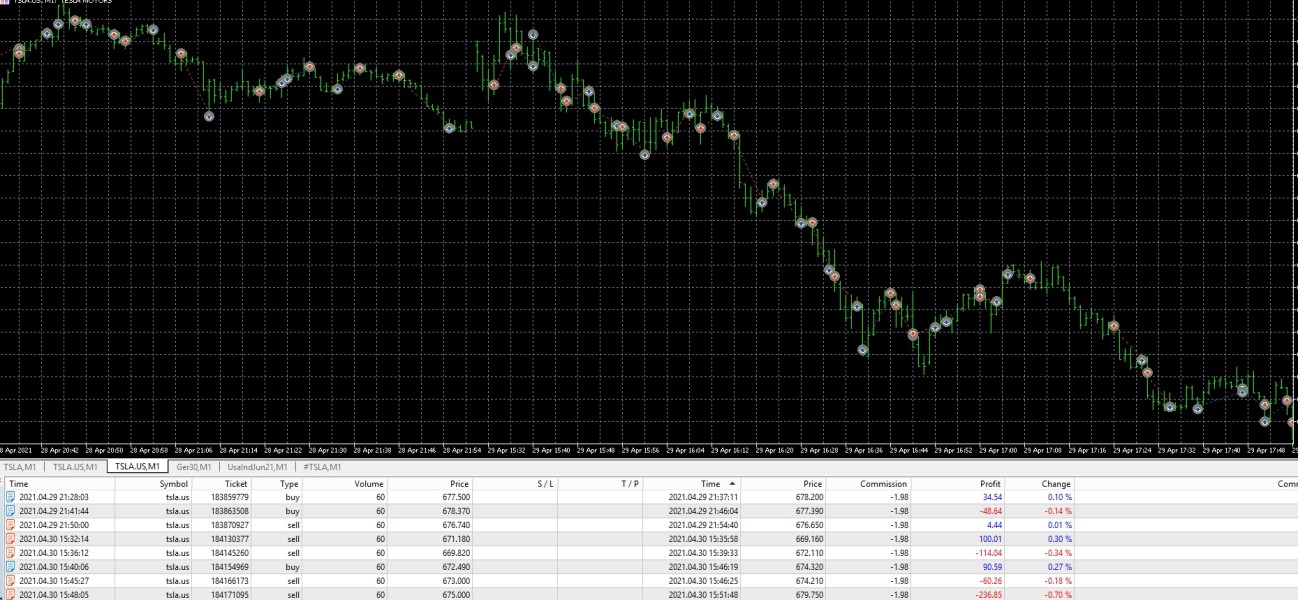Screen dimensions: 1298x600
Task: Open the UsaIndJun21,M1 chart tab
Action: (257, 467)
